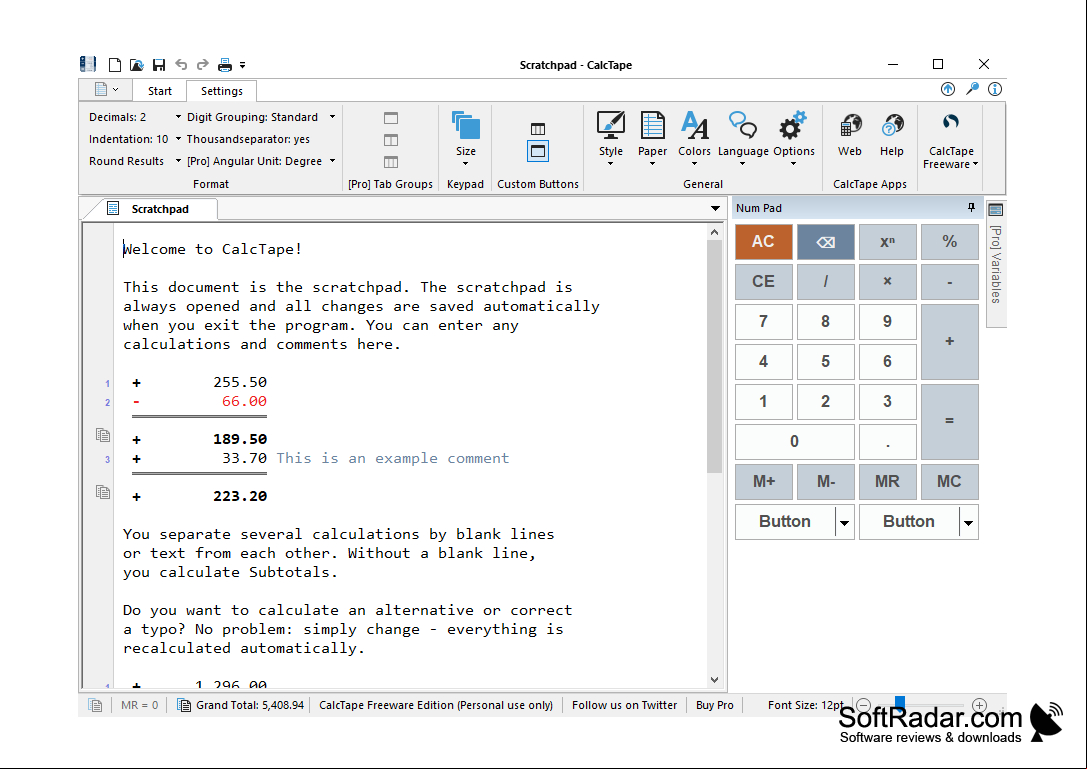Click the pin ribbon icon beside the info icon
The width and height of the screenshot is (1087, 769).
[973, 89]
